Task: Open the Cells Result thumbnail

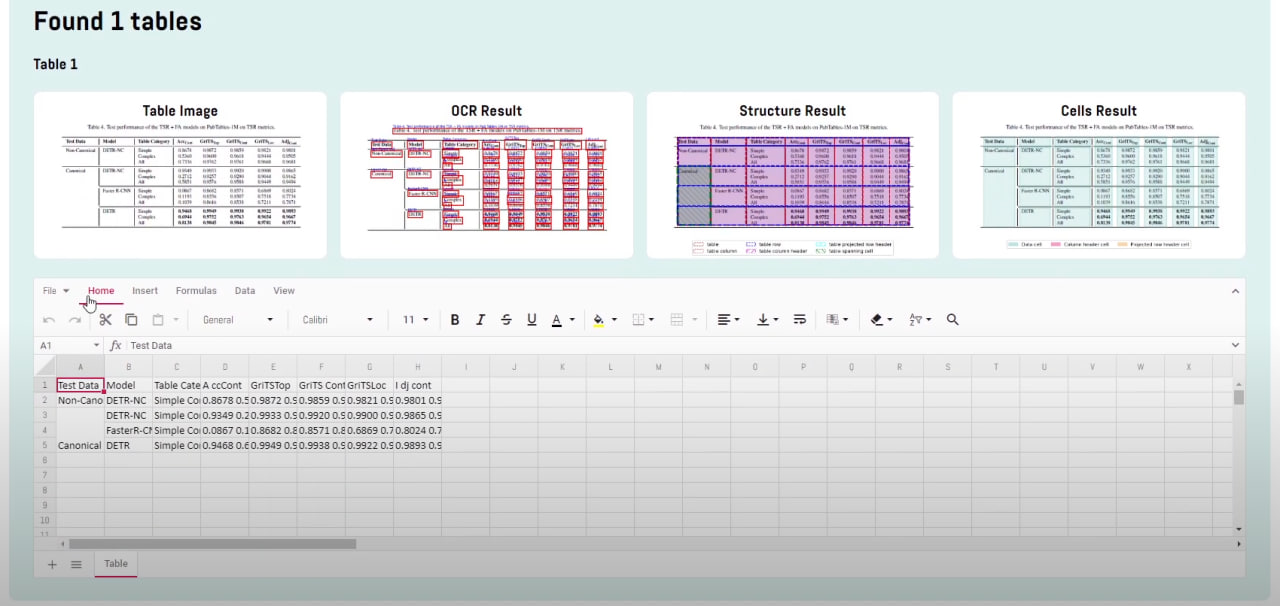Action: 1099,175
